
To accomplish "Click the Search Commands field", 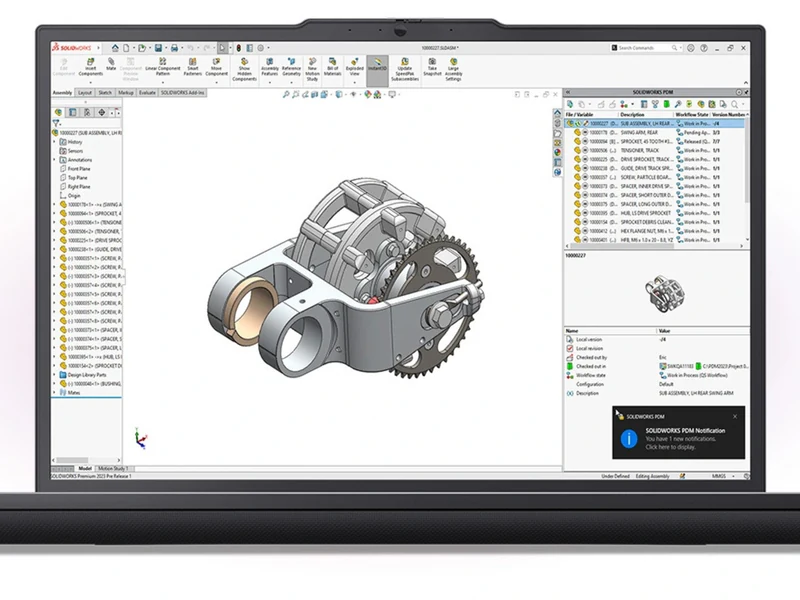I will point(646,48).
